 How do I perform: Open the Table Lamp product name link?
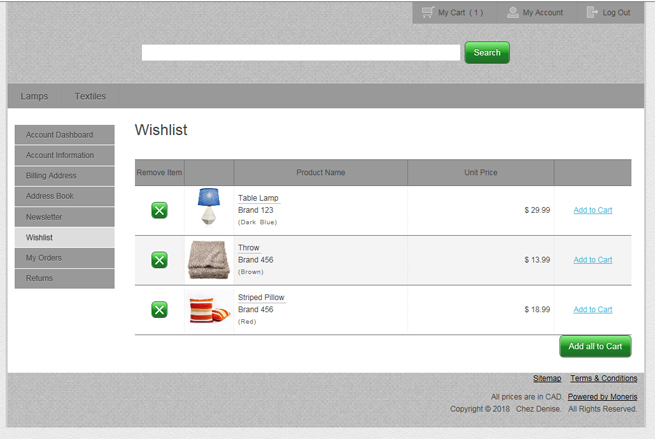pos(258,198)
